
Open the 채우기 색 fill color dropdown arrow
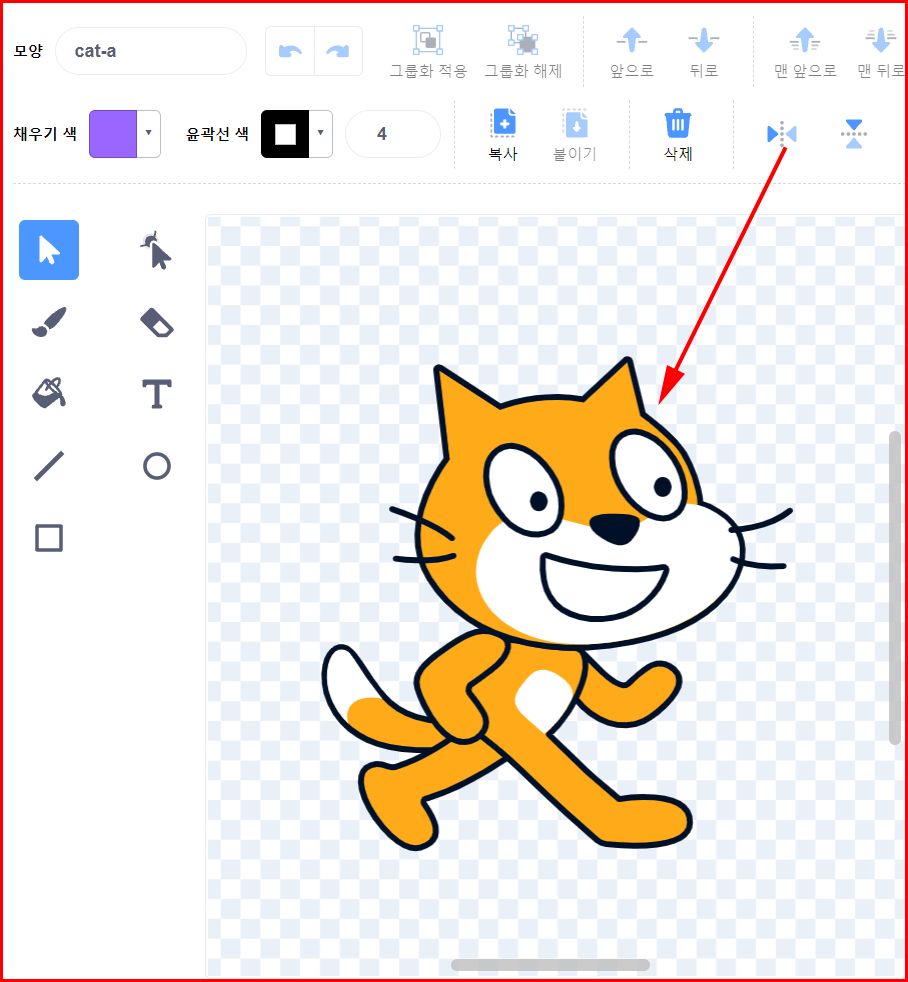click(148, 133)
